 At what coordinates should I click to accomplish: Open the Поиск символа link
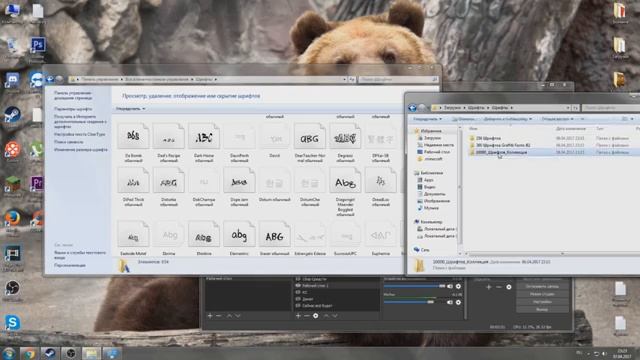69,142
